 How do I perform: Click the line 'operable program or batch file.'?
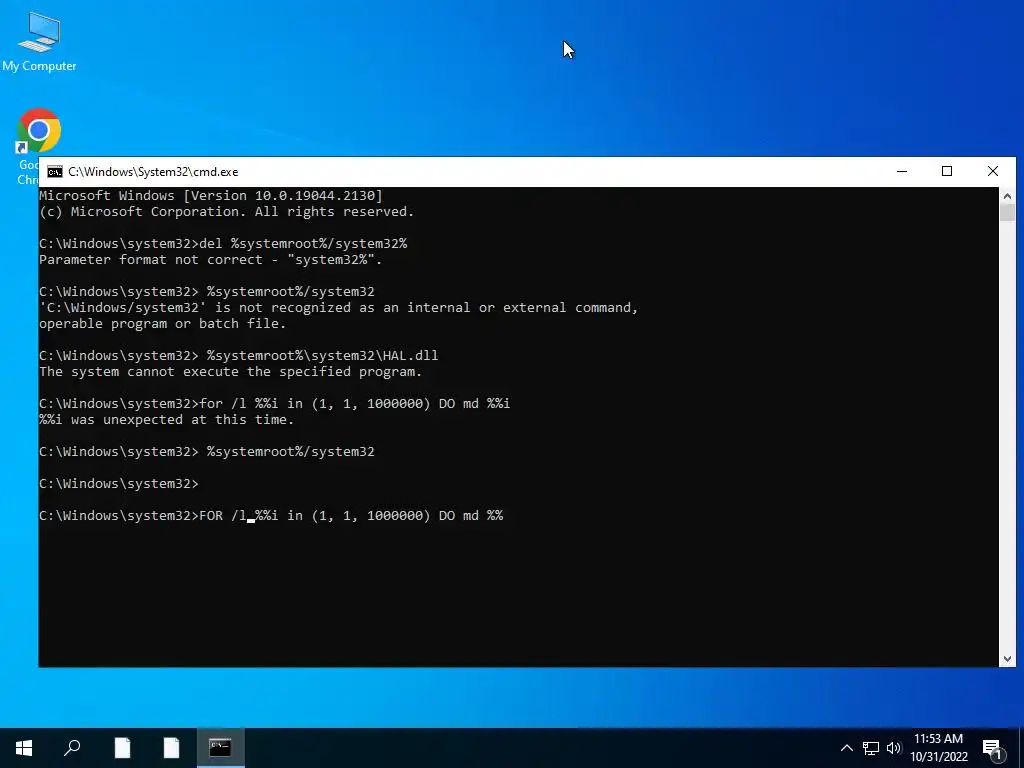coord(162,324)
